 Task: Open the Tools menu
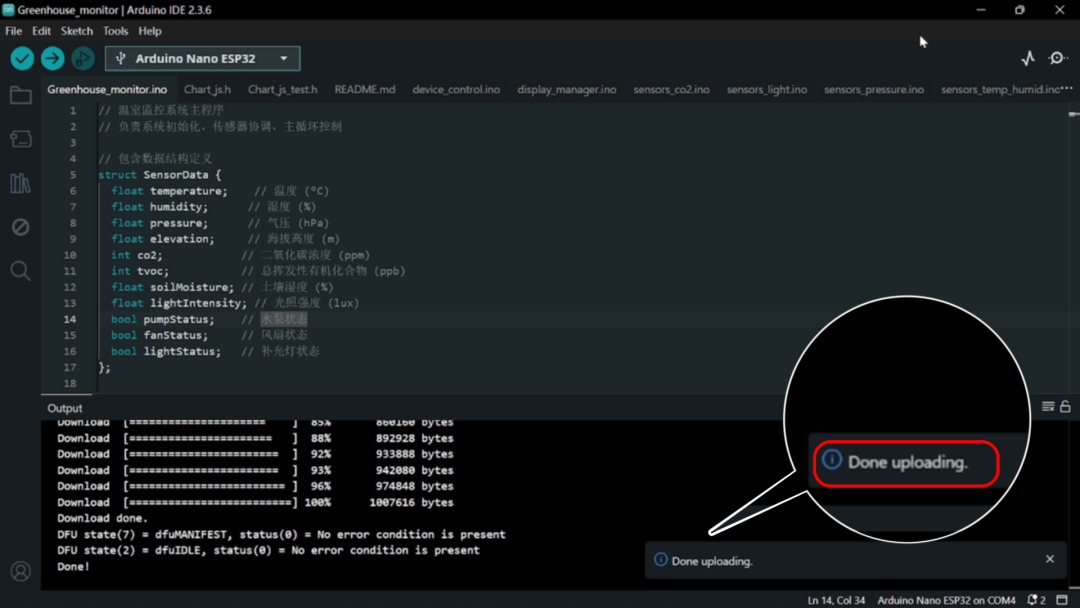coord(115,31)
